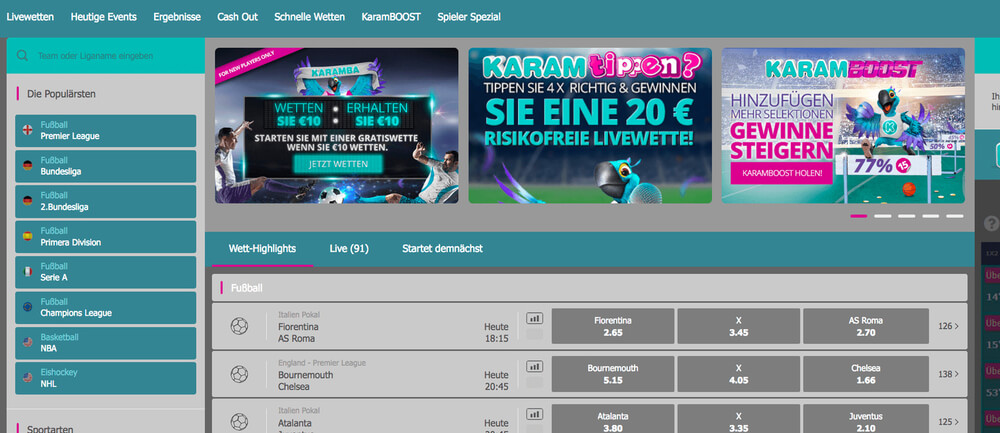The width and height of the screenshot is (1000, 433).
Task: Select Fußball Primera Division in sidebar
Action: tap(106, 237)
